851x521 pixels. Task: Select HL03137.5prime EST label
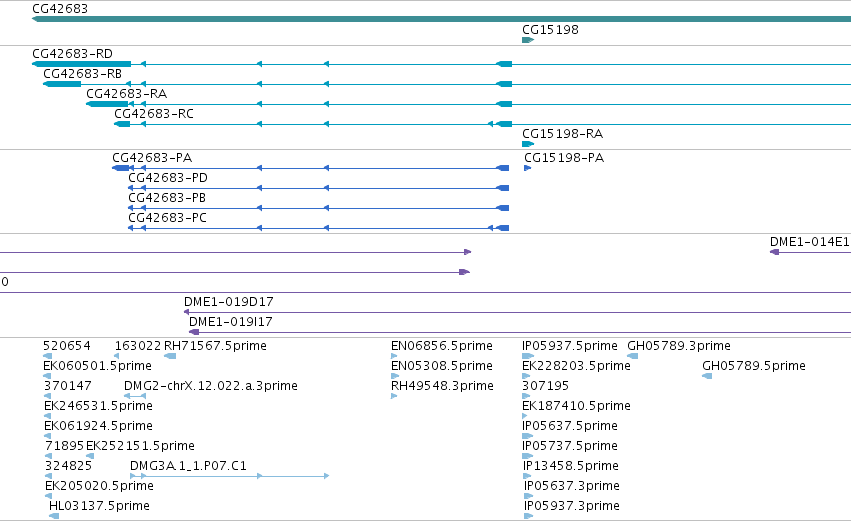coord(99,506)
